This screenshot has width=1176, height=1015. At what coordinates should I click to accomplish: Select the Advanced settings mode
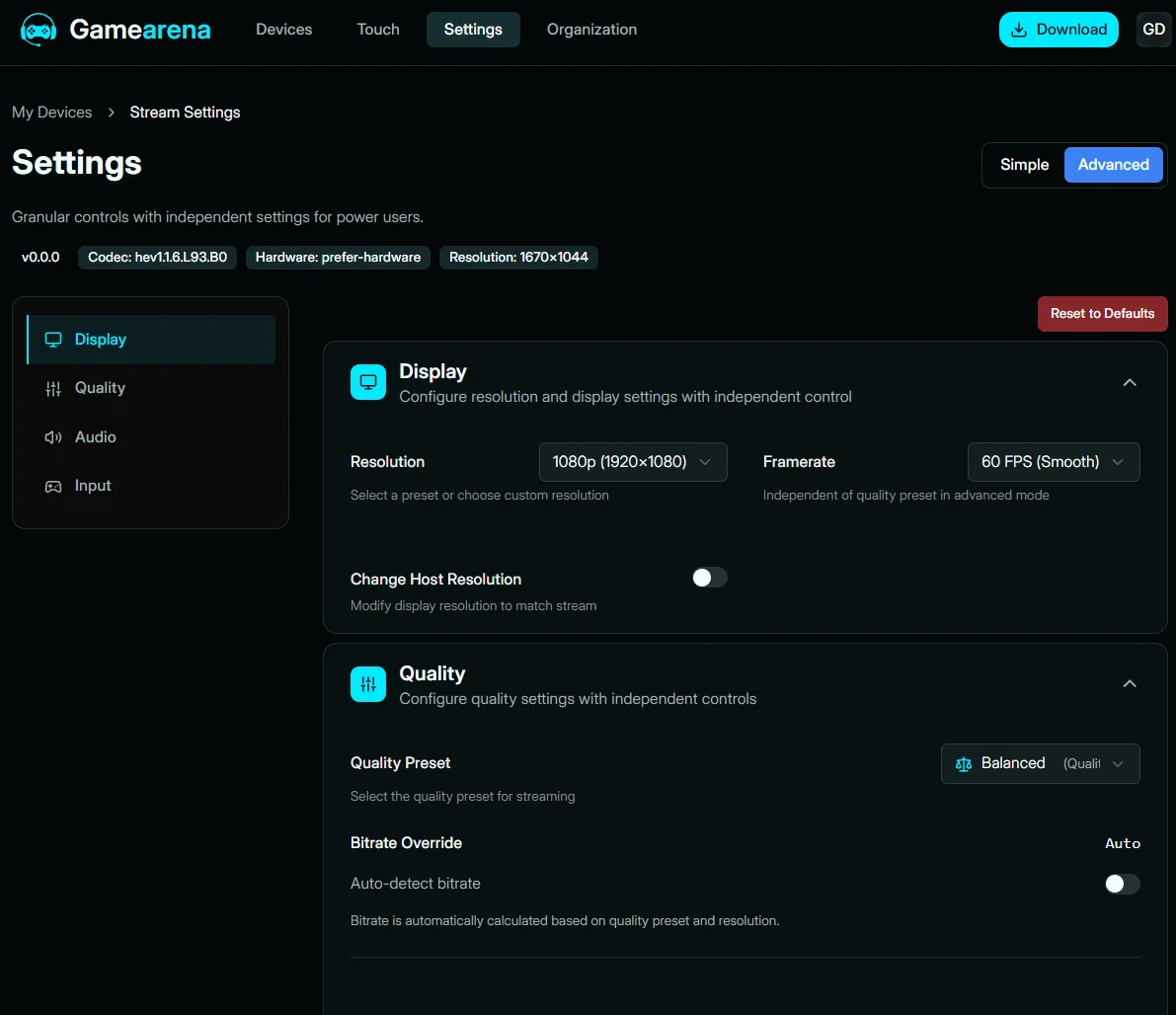point(1114,165)
